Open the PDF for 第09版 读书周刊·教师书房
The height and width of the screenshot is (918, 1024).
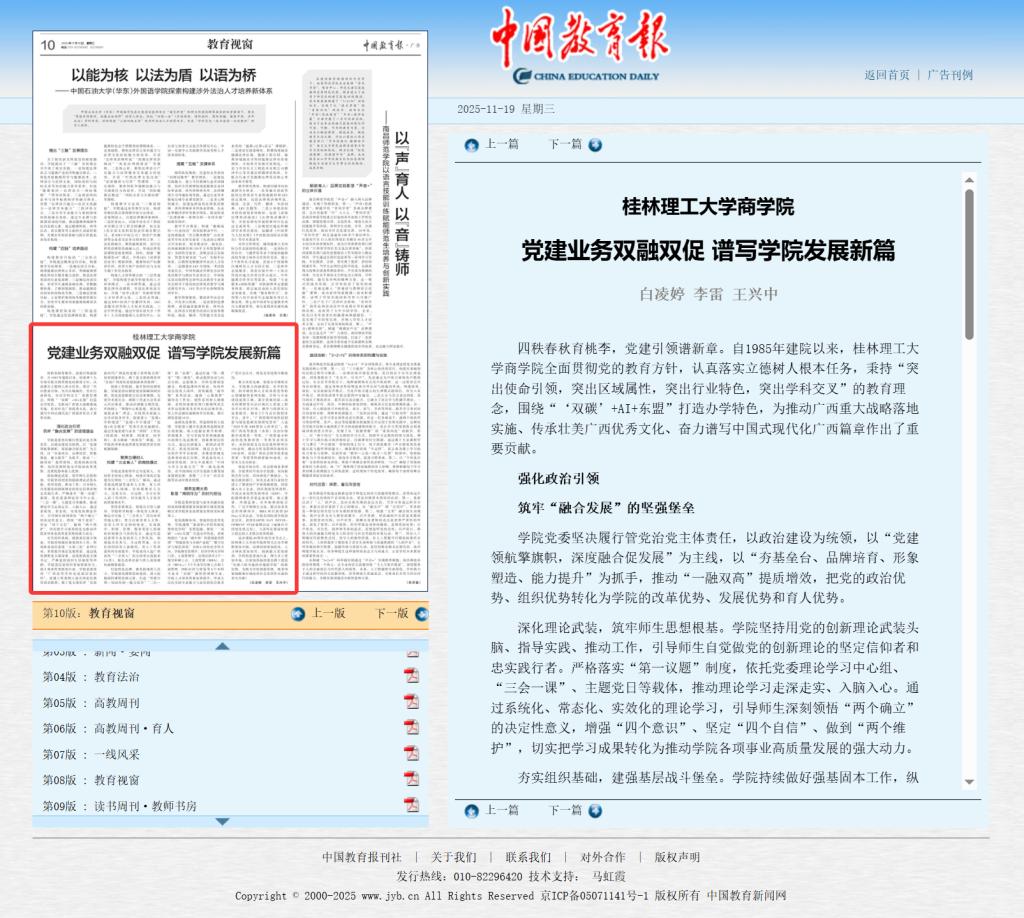[411, 805]
